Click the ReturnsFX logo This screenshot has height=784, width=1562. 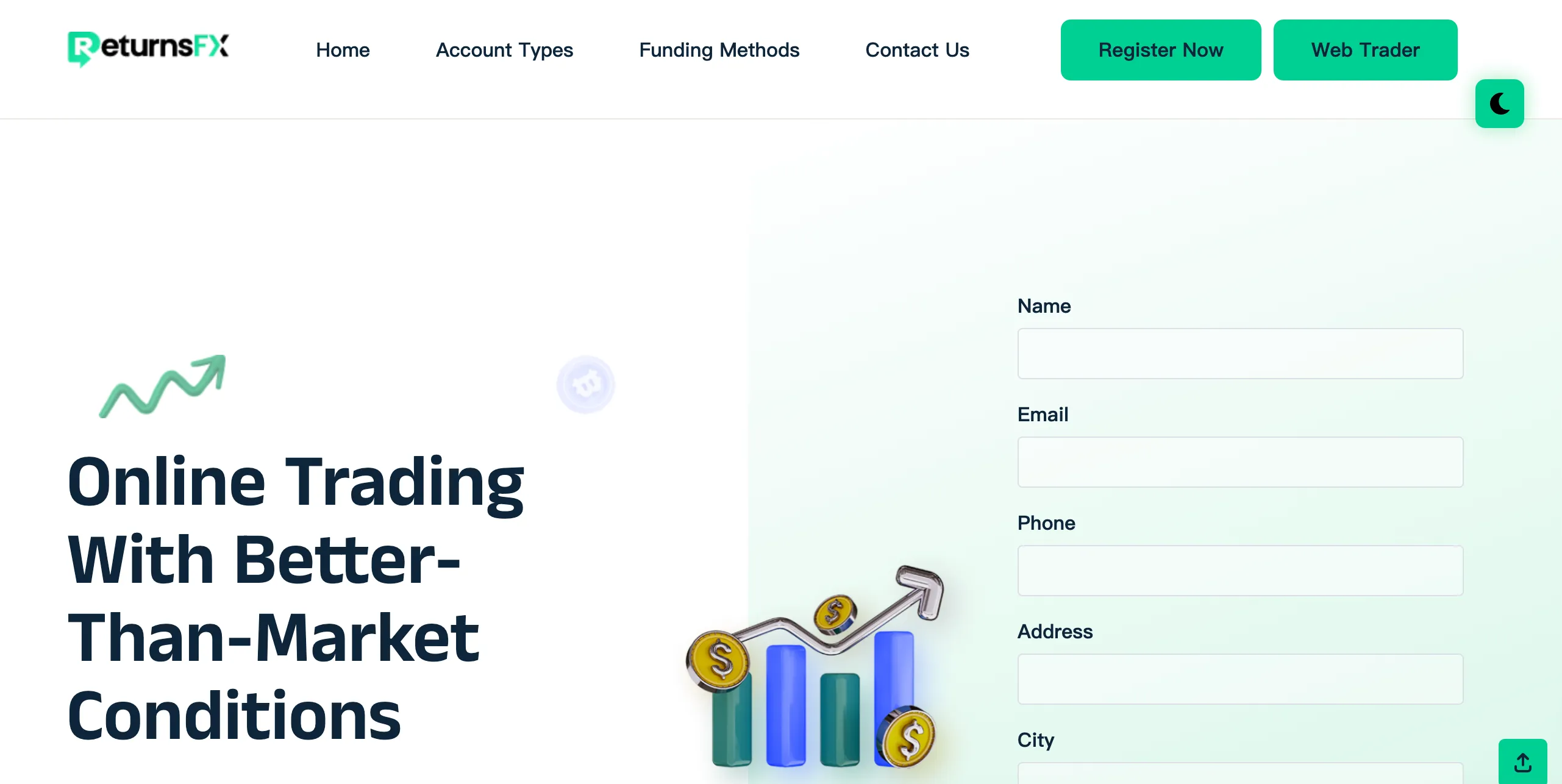point(148,48)
